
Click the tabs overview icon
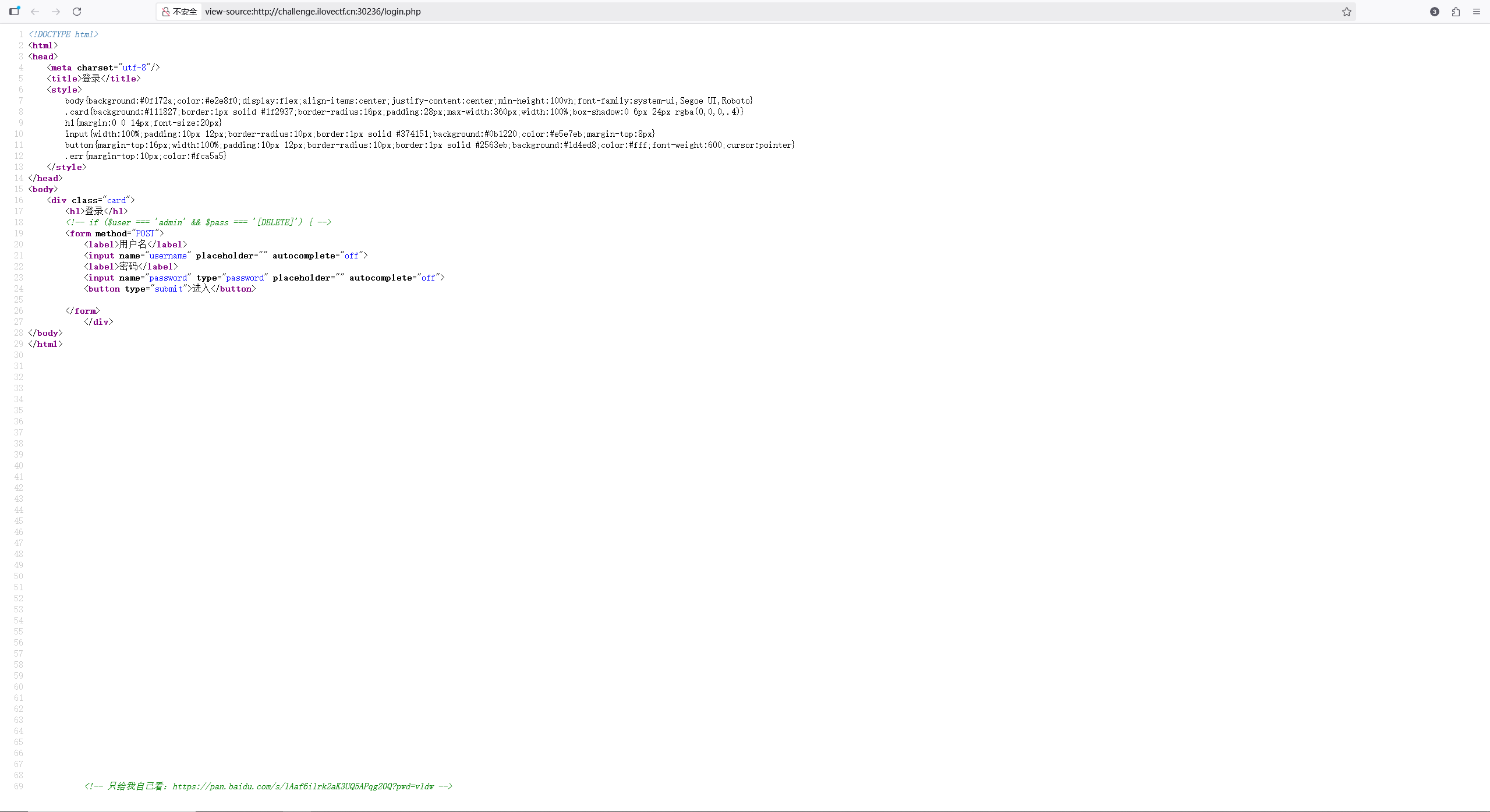click(x=15, y=11)
